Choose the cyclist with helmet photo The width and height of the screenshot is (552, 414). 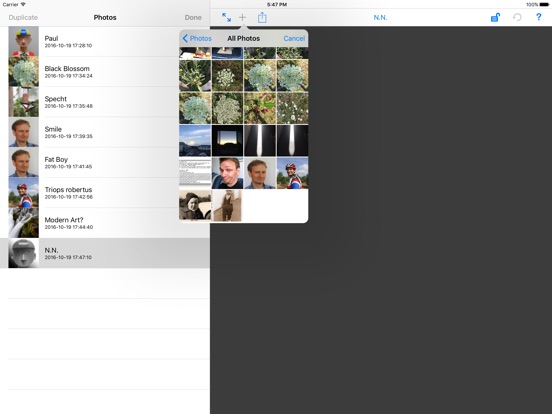pos(293,173)
